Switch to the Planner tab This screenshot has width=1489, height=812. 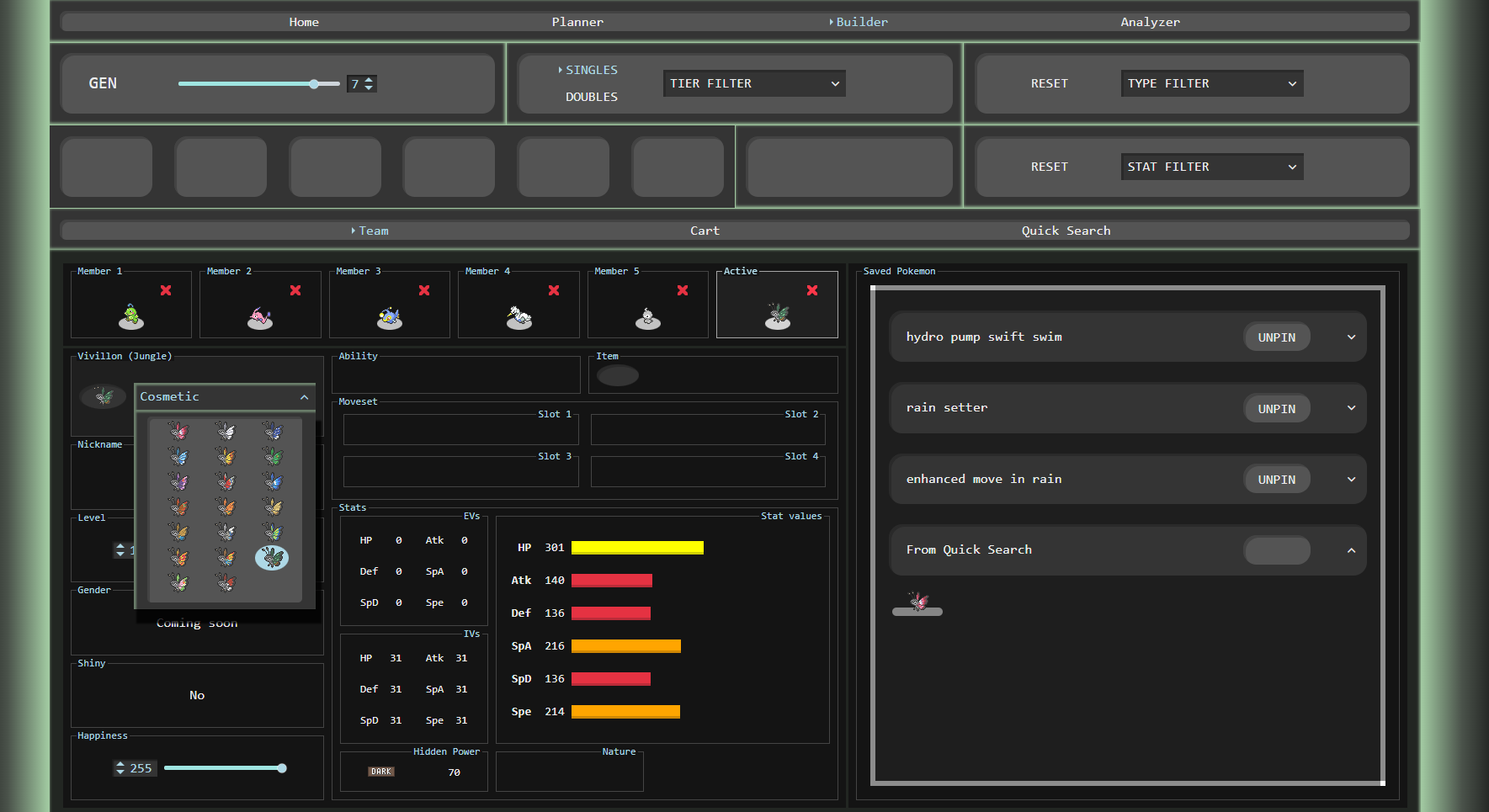click(x=577, y=22)
